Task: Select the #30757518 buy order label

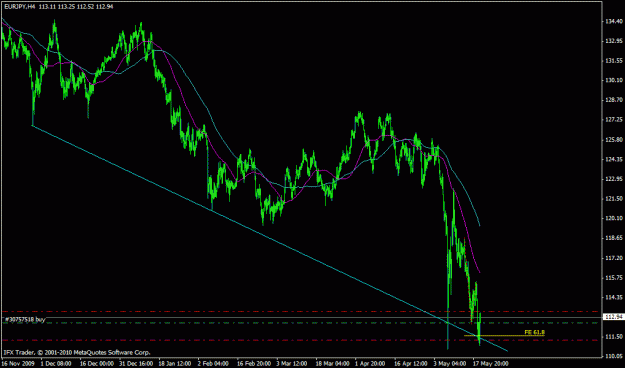Action: 25,319
